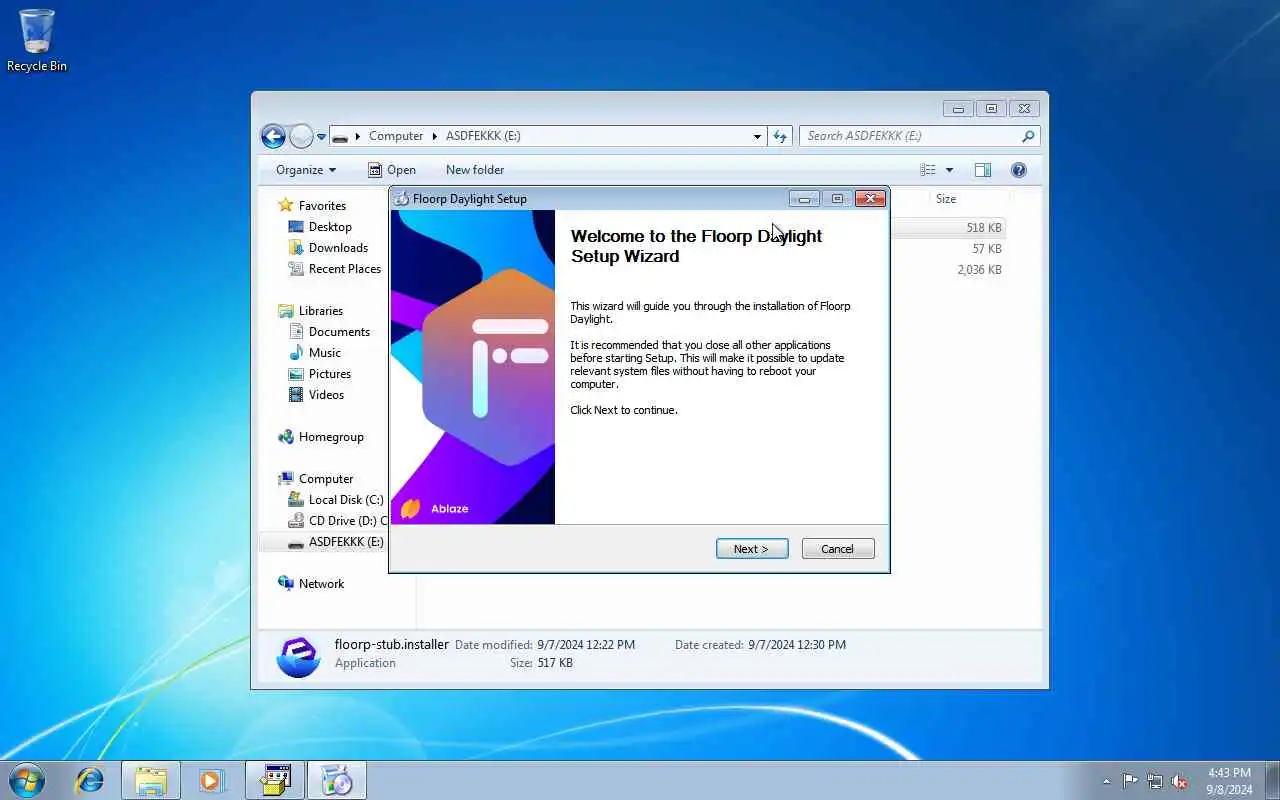Screen dimensions: 1280x800
Task: Switch to Floorp Setup taskbar button
Action: [337, 780]
